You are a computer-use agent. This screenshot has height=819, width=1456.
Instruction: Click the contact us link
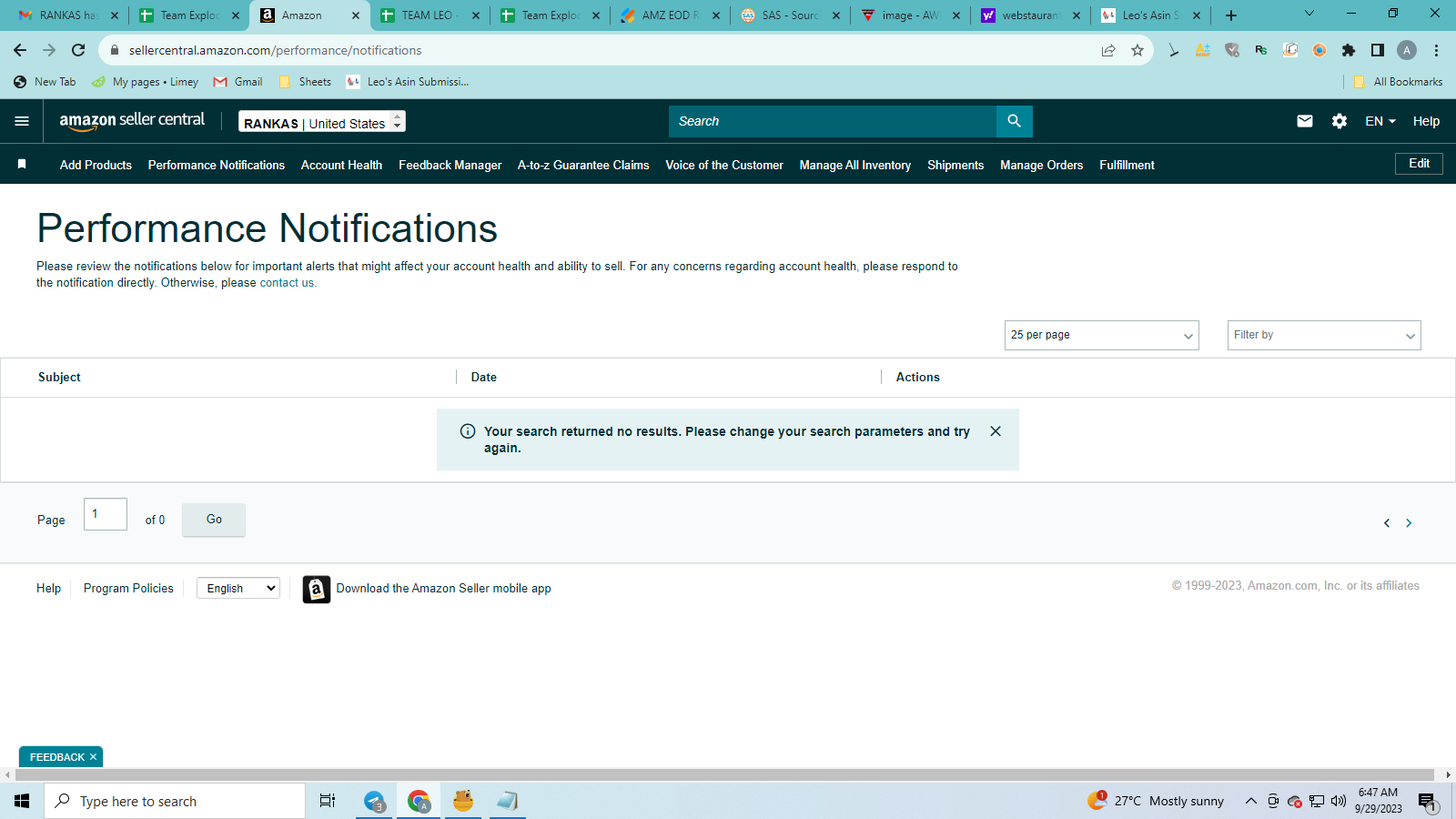pyautogui.click(x=287, y=283)
